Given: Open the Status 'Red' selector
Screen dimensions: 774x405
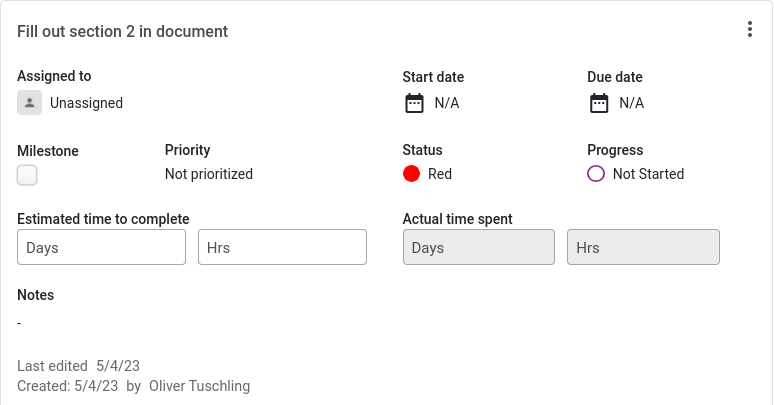Looking at the screenshot, I should (x=427, y=174).
